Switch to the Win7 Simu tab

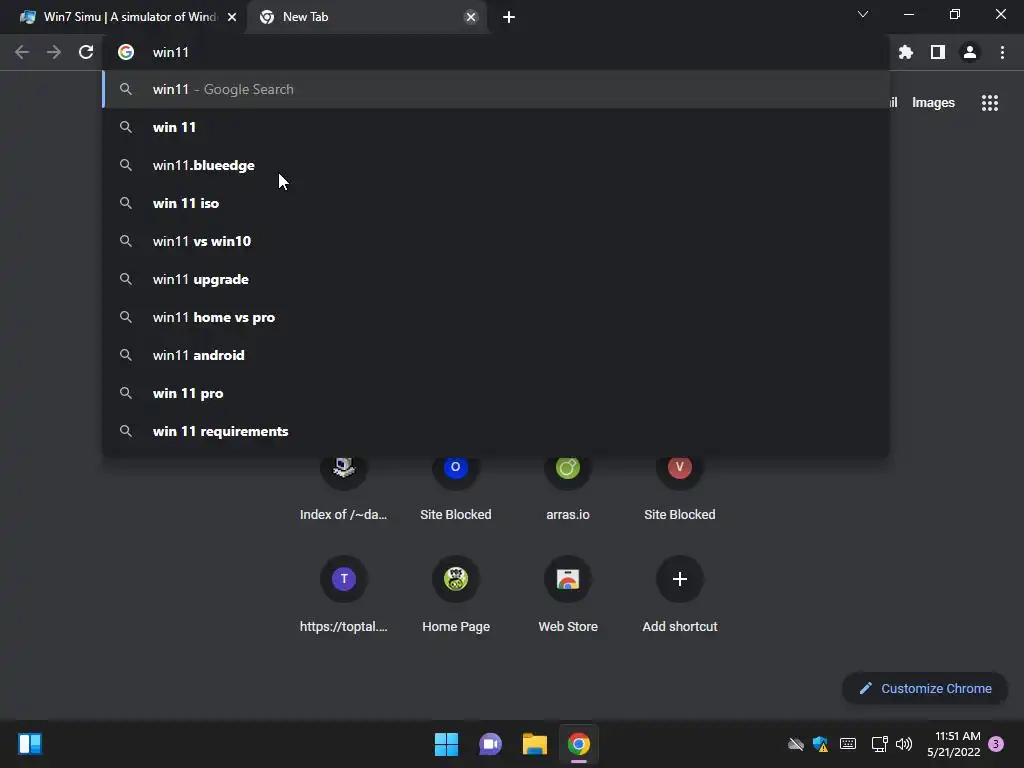pos(123,17)
